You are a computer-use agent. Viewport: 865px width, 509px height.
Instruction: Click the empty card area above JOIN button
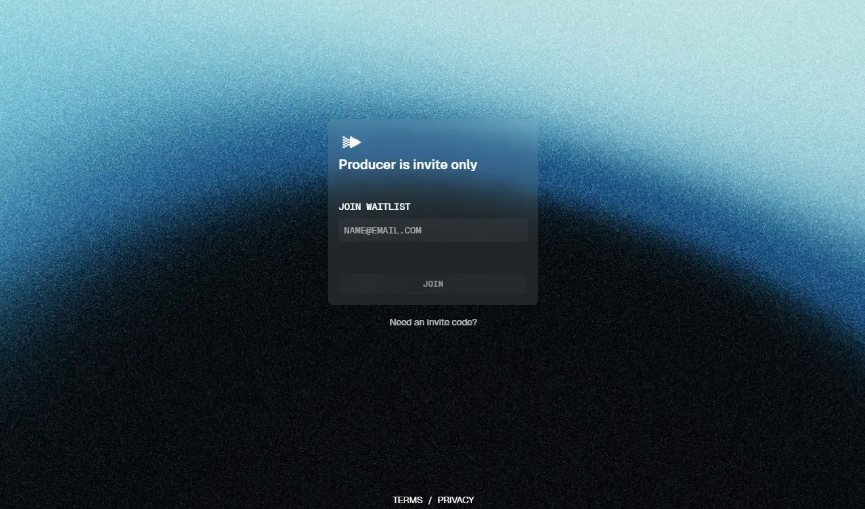point(432,257)
